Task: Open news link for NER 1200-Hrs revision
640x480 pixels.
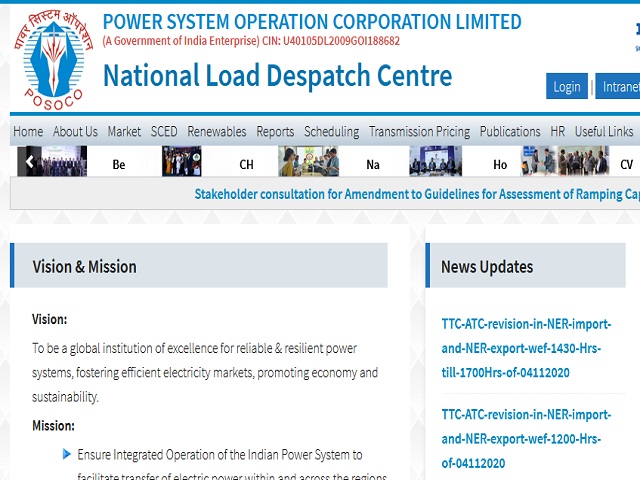Action: [x=526, y=439]
